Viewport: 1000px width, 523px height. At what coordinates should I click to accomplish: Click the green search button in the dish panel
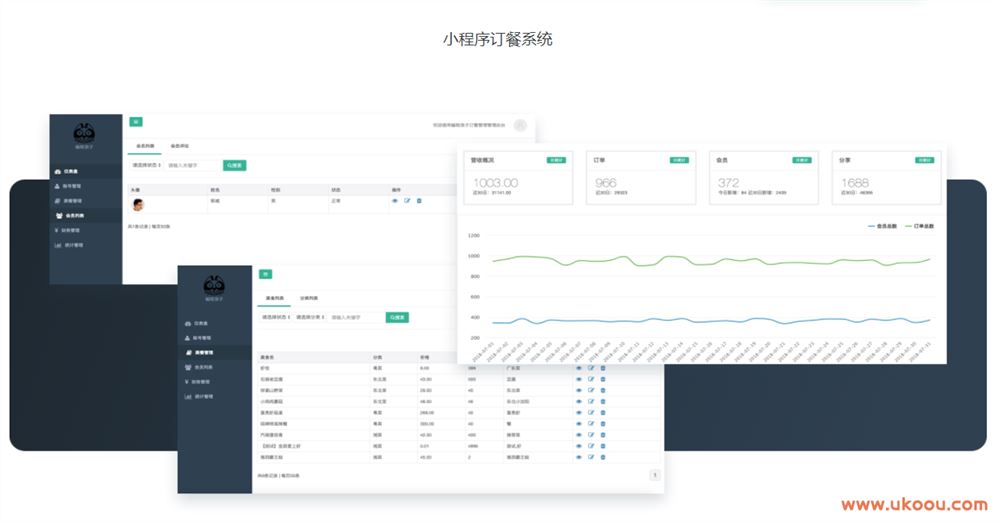(397, 317)
